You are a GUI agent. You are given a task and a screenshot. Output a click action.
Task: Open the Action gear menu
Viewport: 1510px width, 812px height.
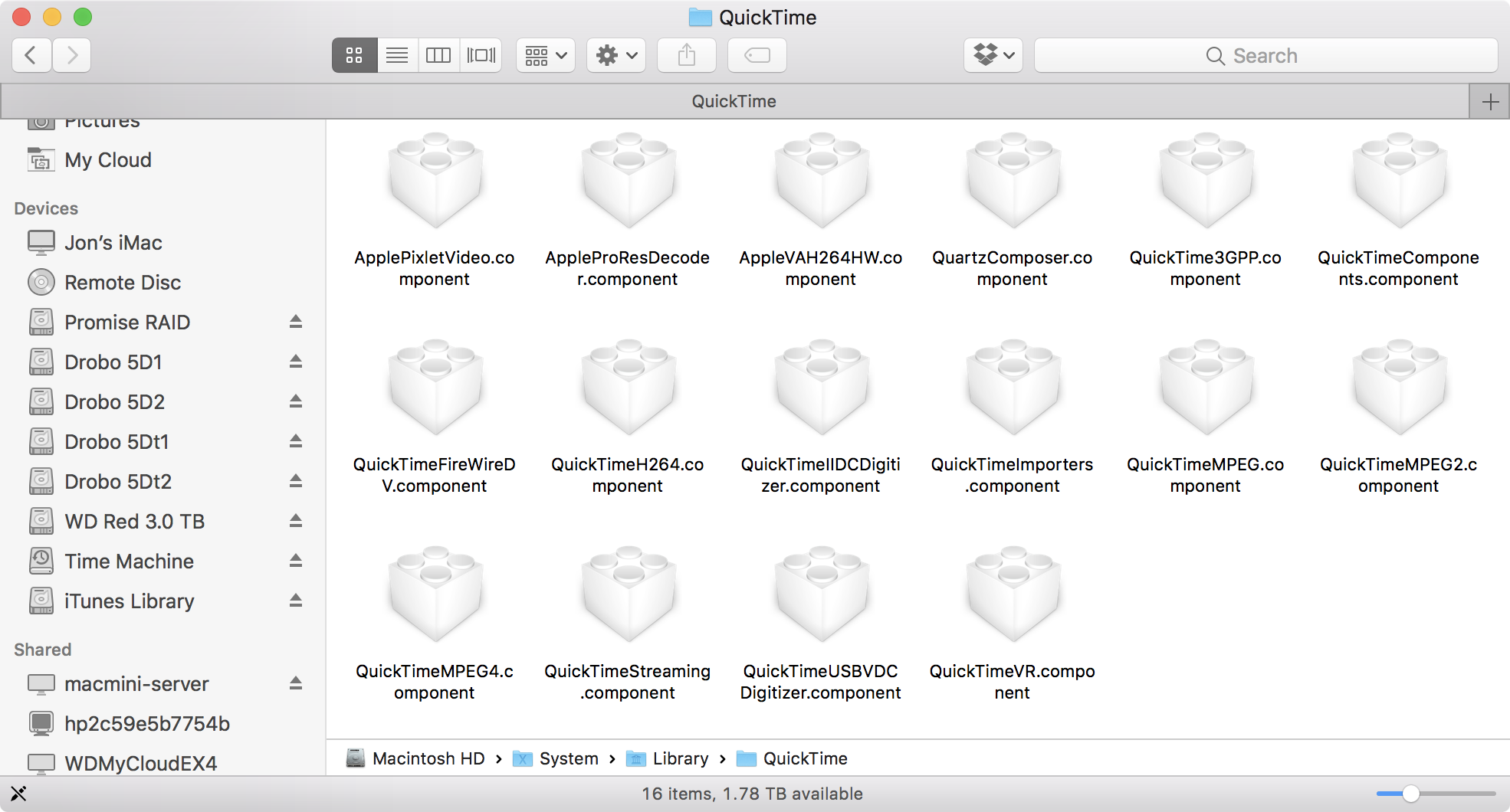pyautogui.click(x=616, y=55)
